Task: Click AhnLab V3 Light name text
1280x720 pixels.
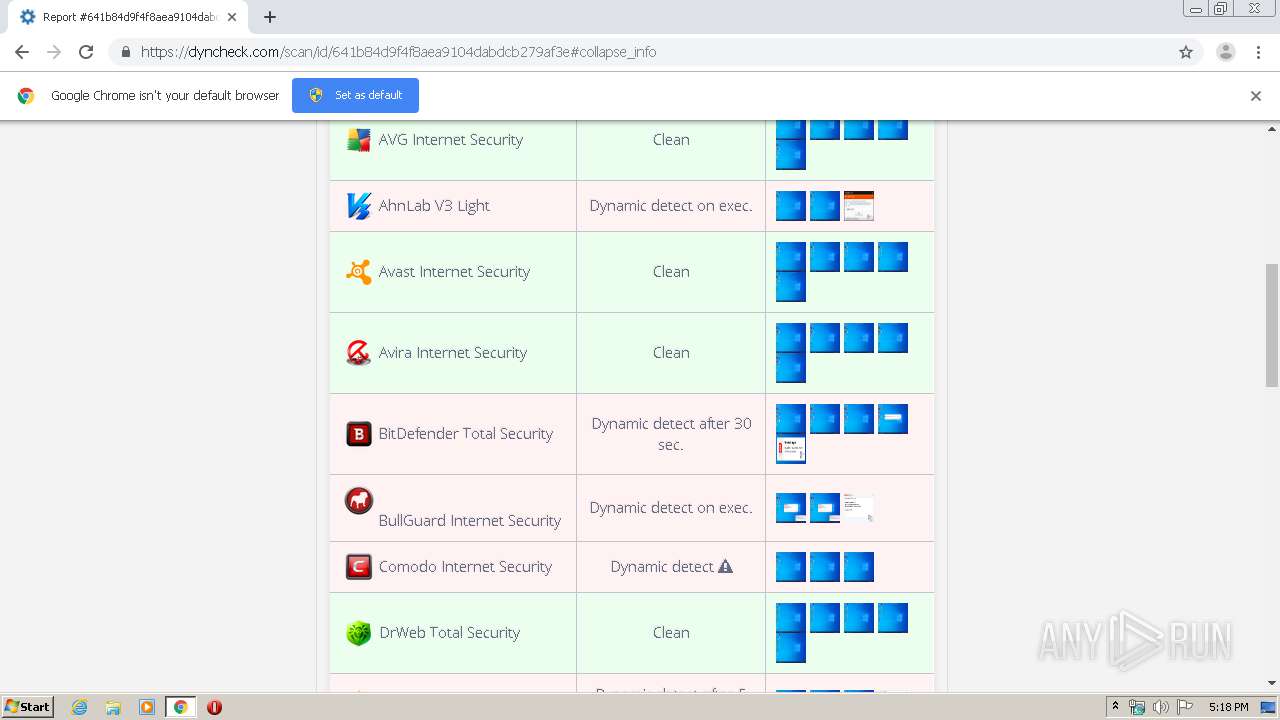Action: pos(434,206)
